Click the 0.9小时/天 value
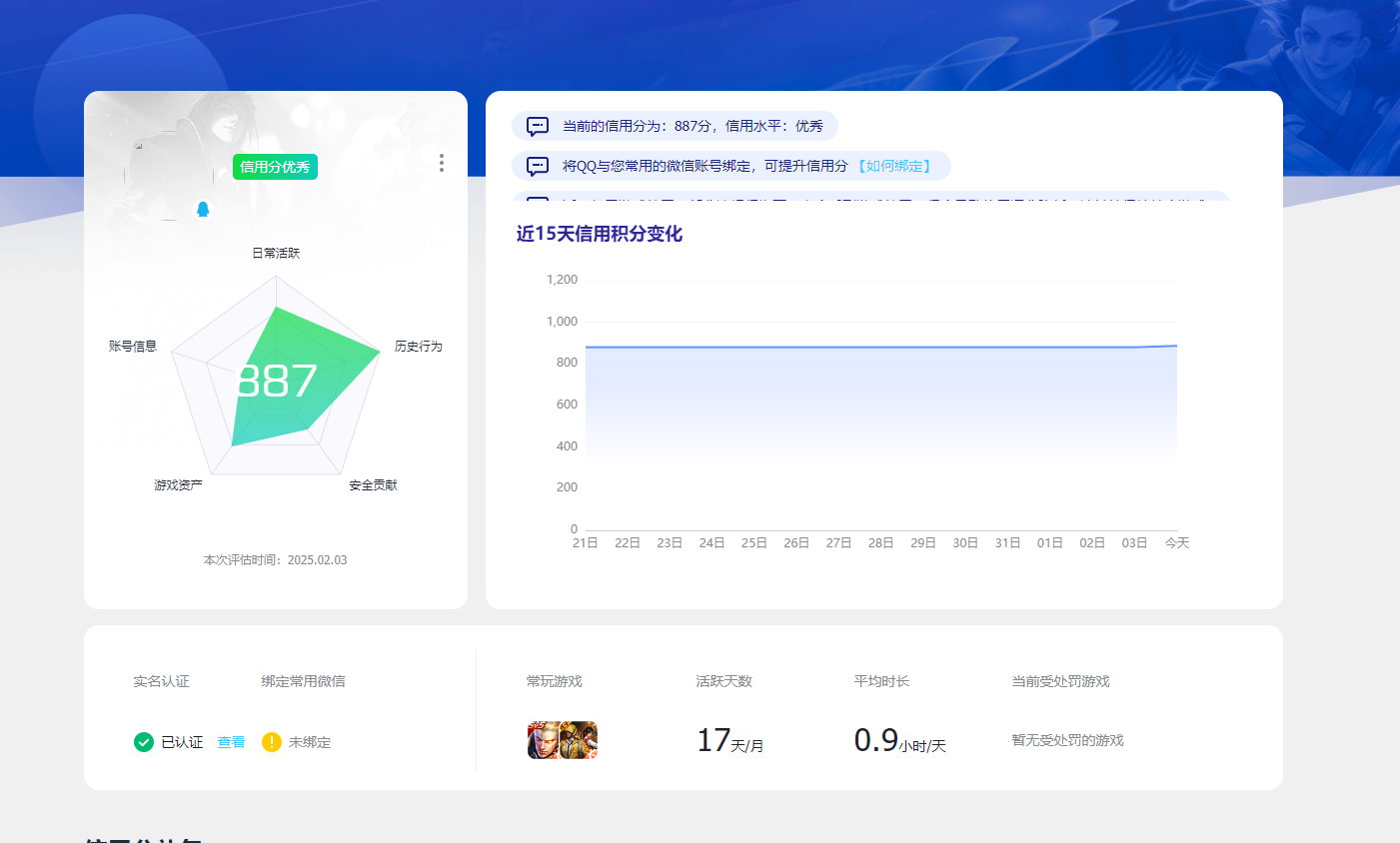This screenshot has width=1400, height=843. (900, 740)
